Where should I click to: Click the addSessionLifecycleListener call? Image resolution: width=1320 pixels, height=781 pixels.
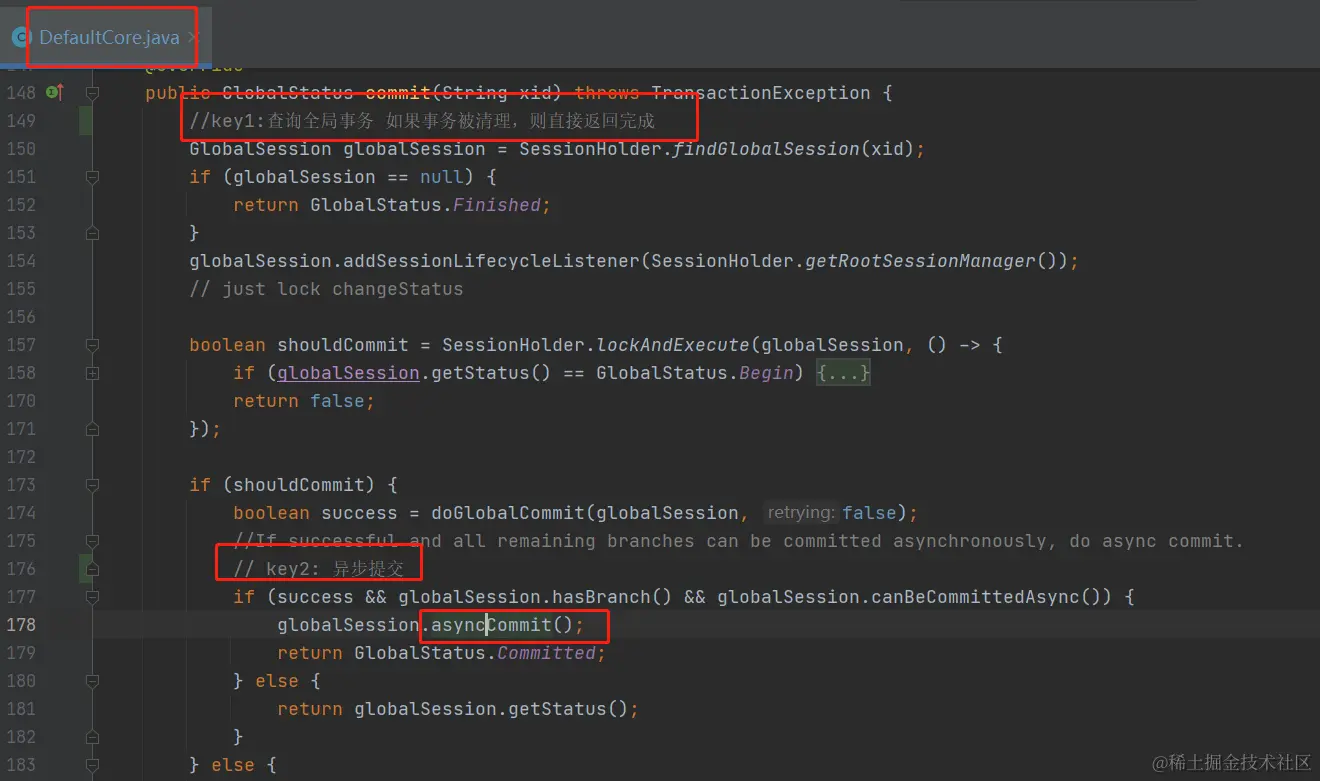click(x=492, y=261)
